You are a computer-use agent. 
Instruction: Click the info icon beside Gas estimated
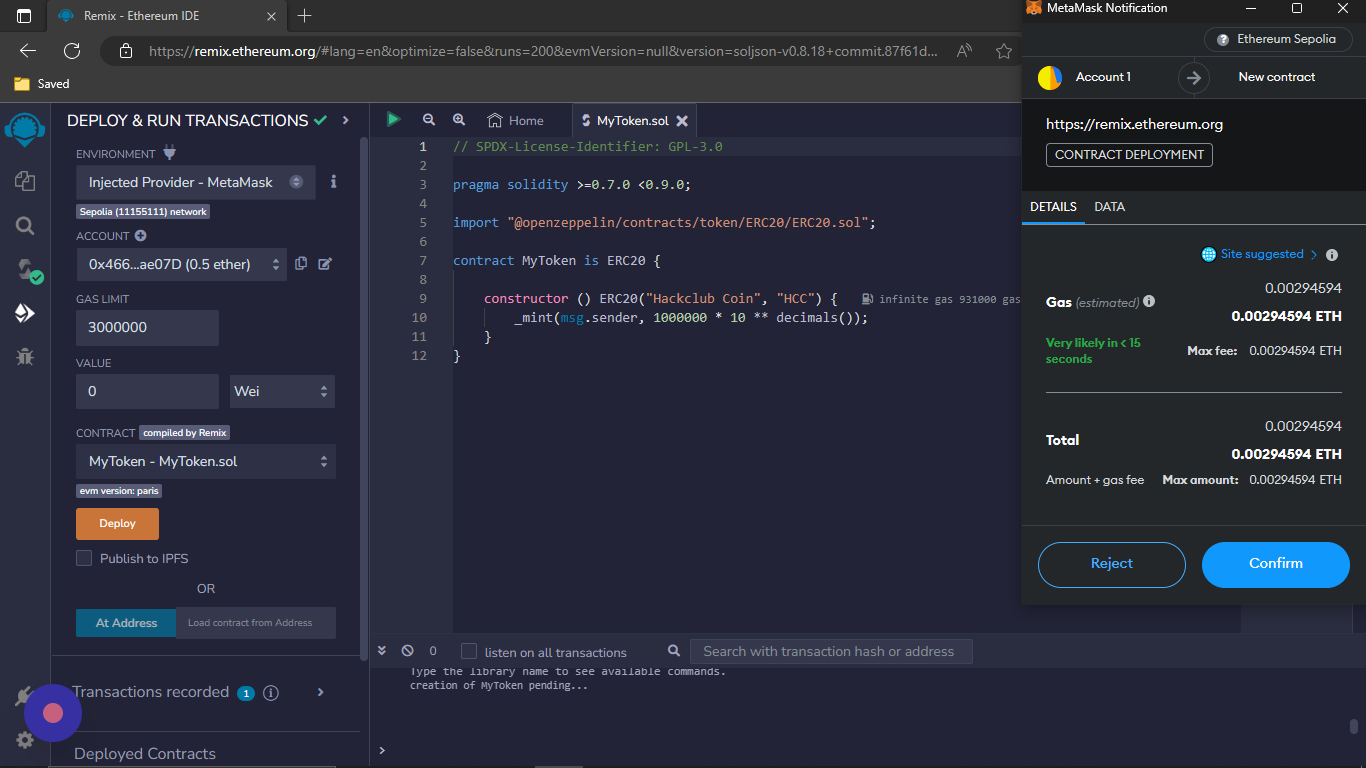pyautogui.click(x=1149, y=301)
